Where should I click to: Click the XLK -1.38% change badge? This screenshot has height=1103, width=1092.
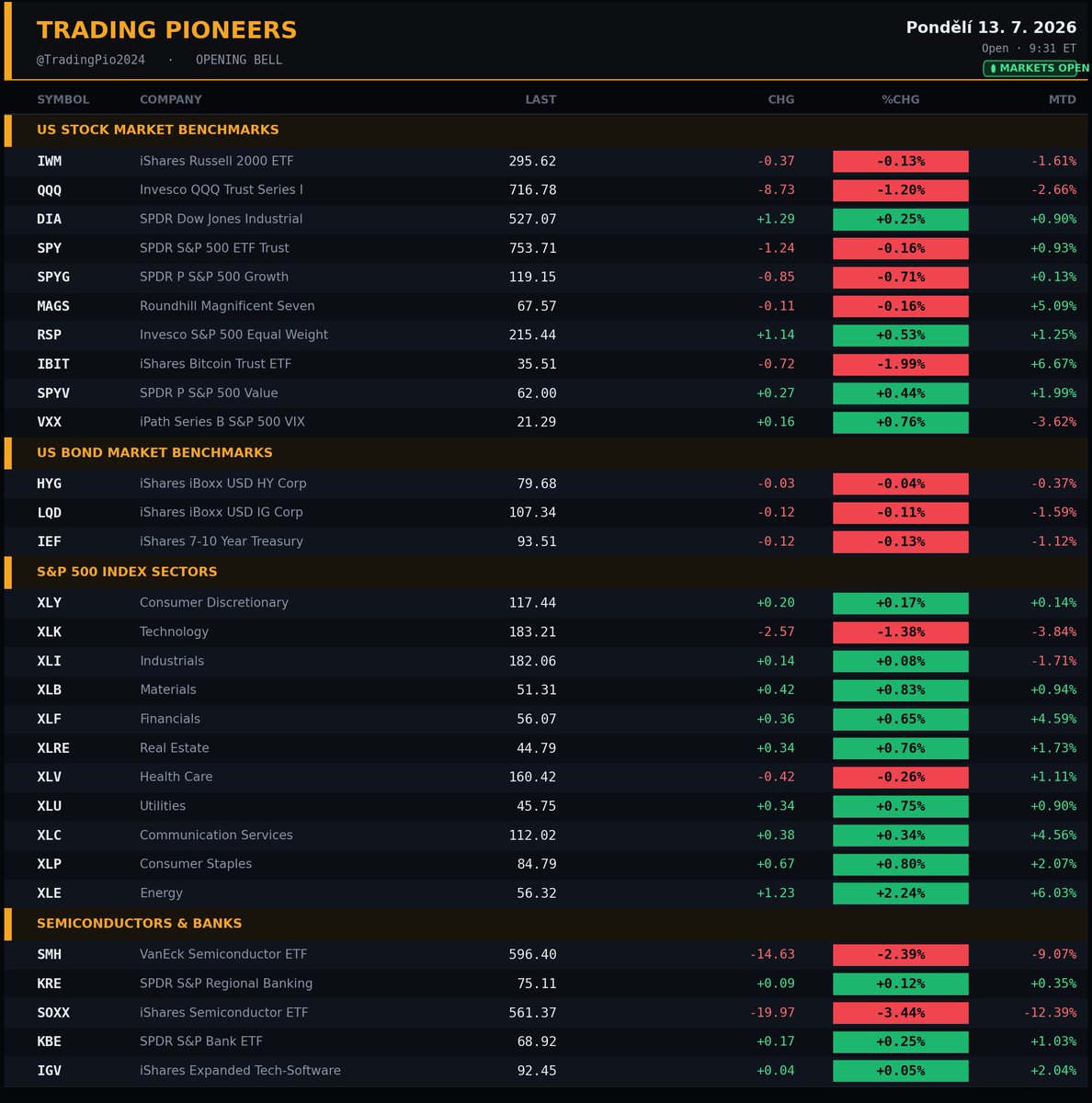(x=901, y=632)
